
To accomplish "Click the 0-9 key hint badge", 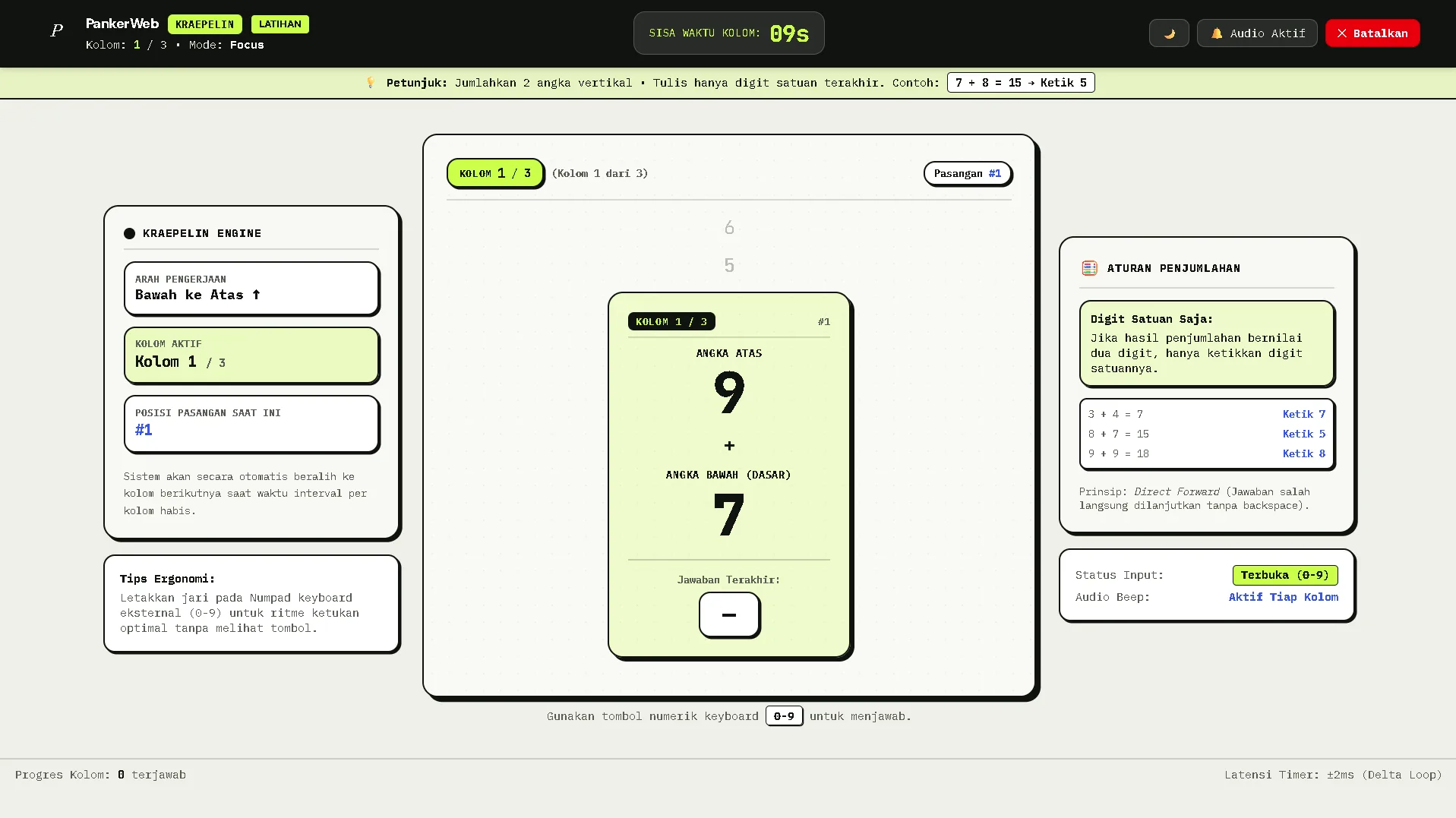I will click(x=784, y=716).
